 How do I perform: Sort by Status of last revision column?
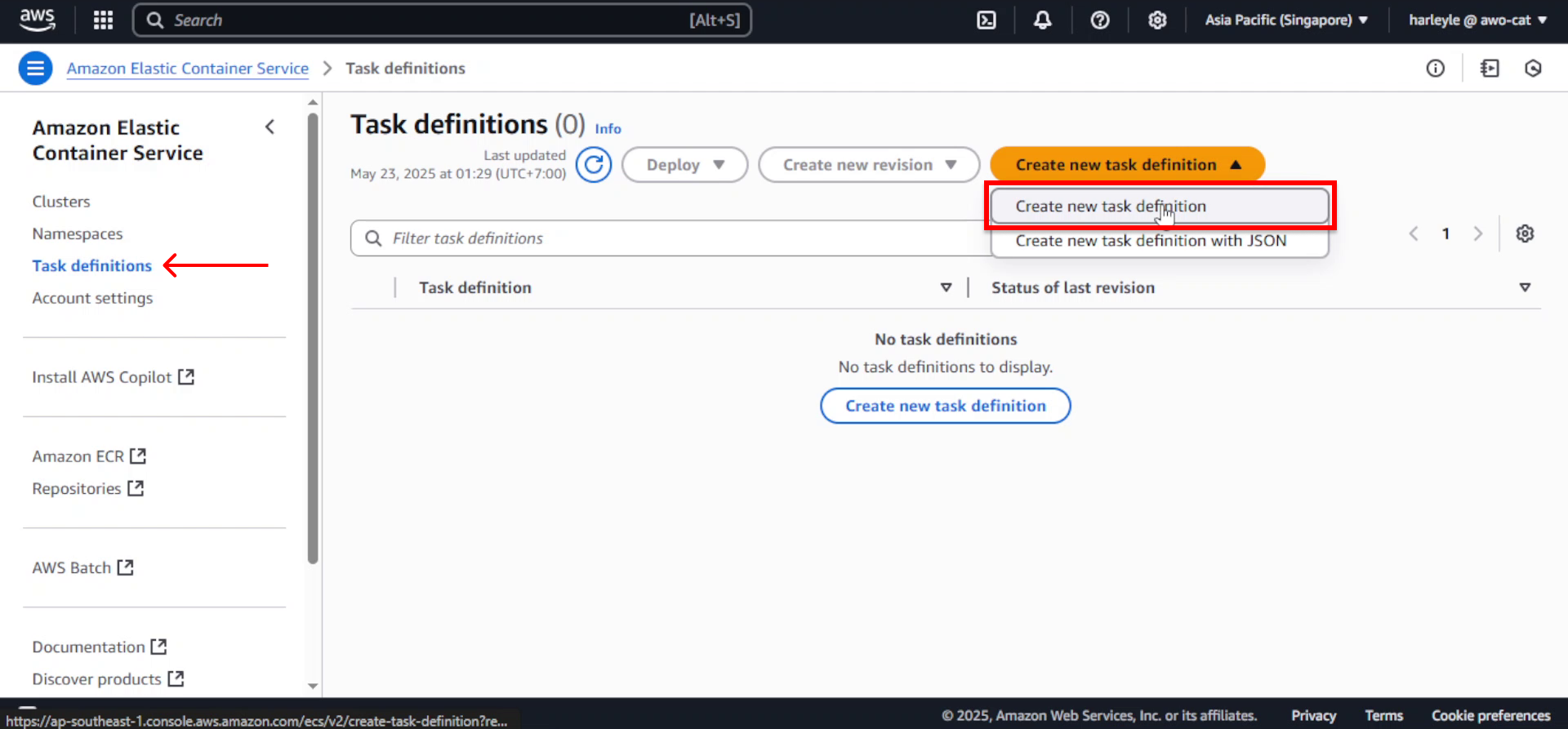click(1525, 287)
